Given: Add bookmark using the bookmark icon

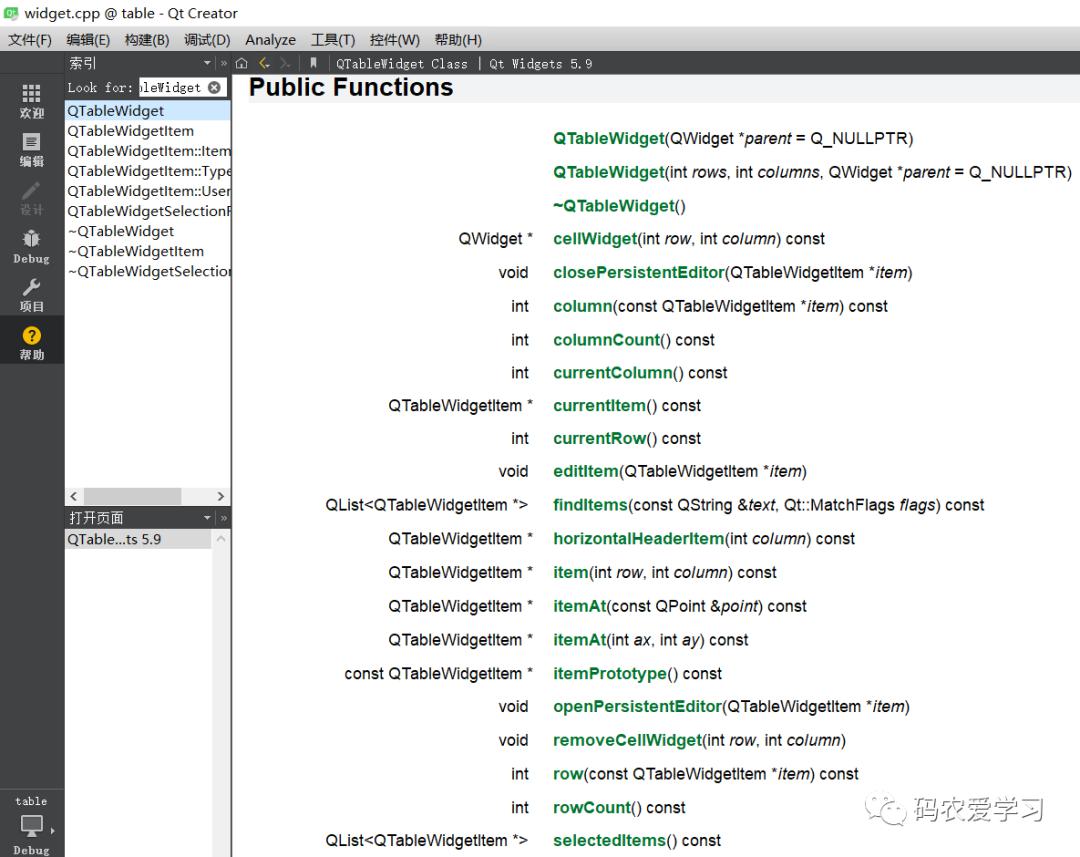Looking at the screenshot, I should click(x=313, y=63).
